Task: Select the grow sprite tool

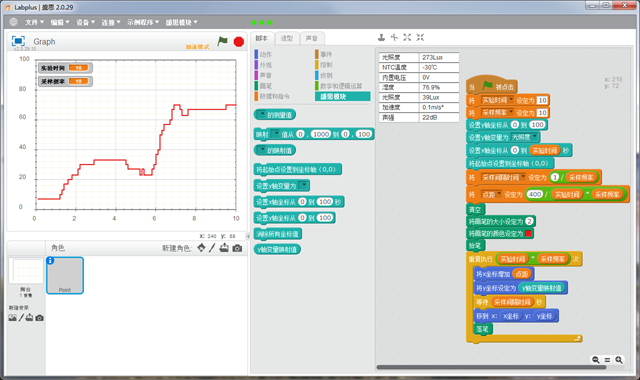Action: (x=407, y=38)
